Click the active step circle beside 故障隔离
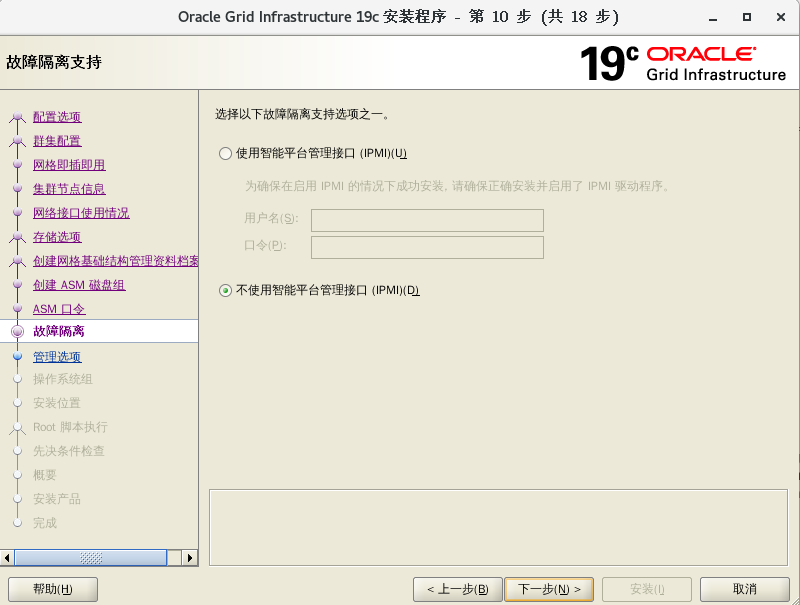Image resolution: width=800 pixels, height=605 pixels. click(17, 332)
